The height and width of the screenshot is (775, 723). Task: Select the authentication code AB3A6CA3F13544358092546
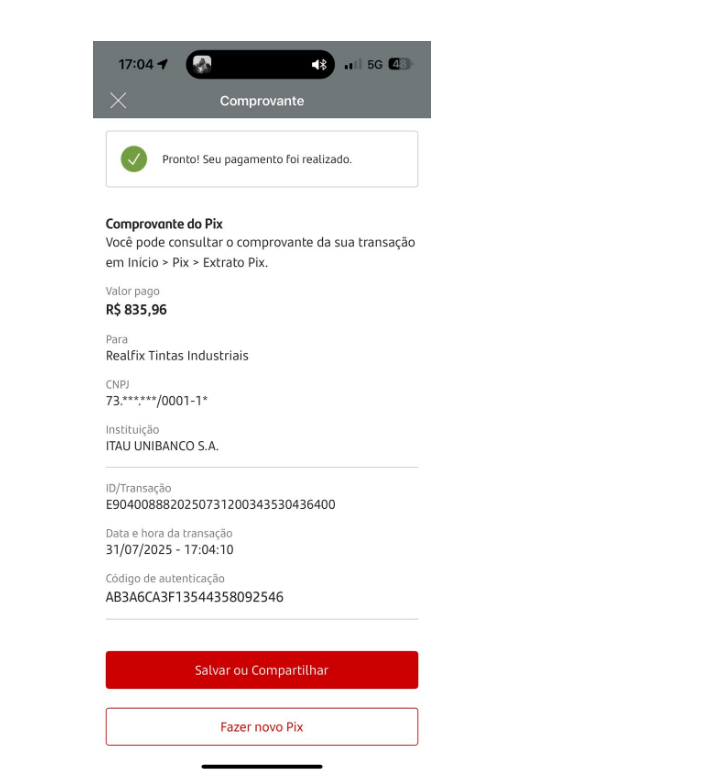coord(195,597)
